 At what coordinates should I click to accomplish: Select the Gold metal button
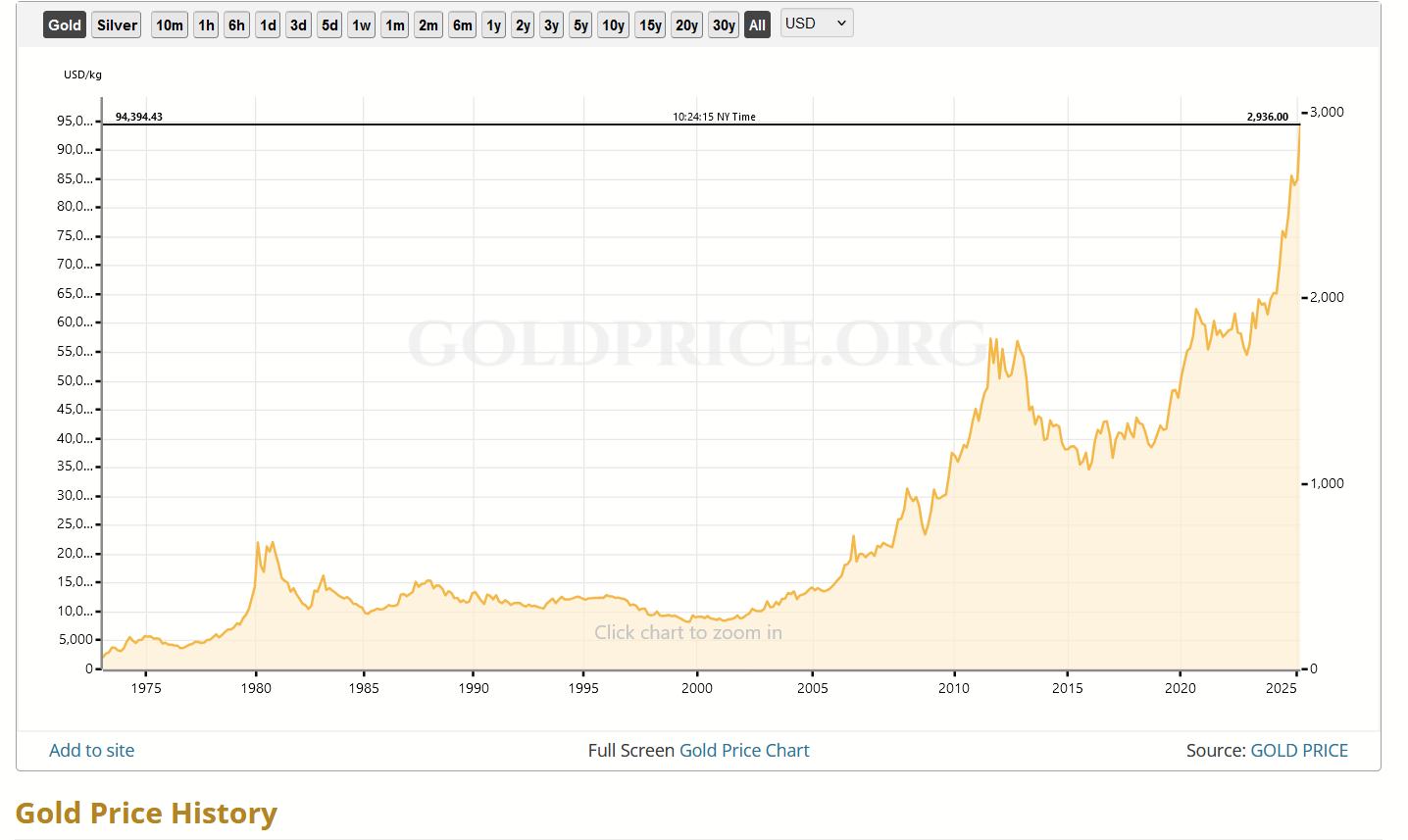click(x=65, y=25)
